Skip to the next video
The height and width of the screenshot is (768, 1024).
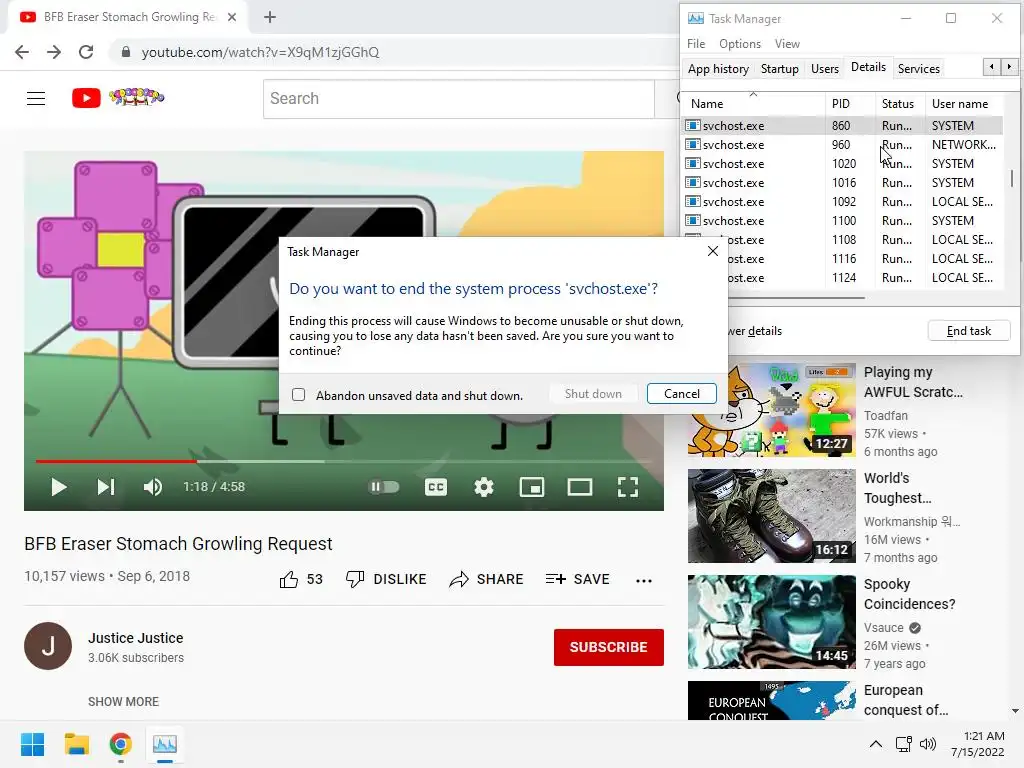(106, 487)
